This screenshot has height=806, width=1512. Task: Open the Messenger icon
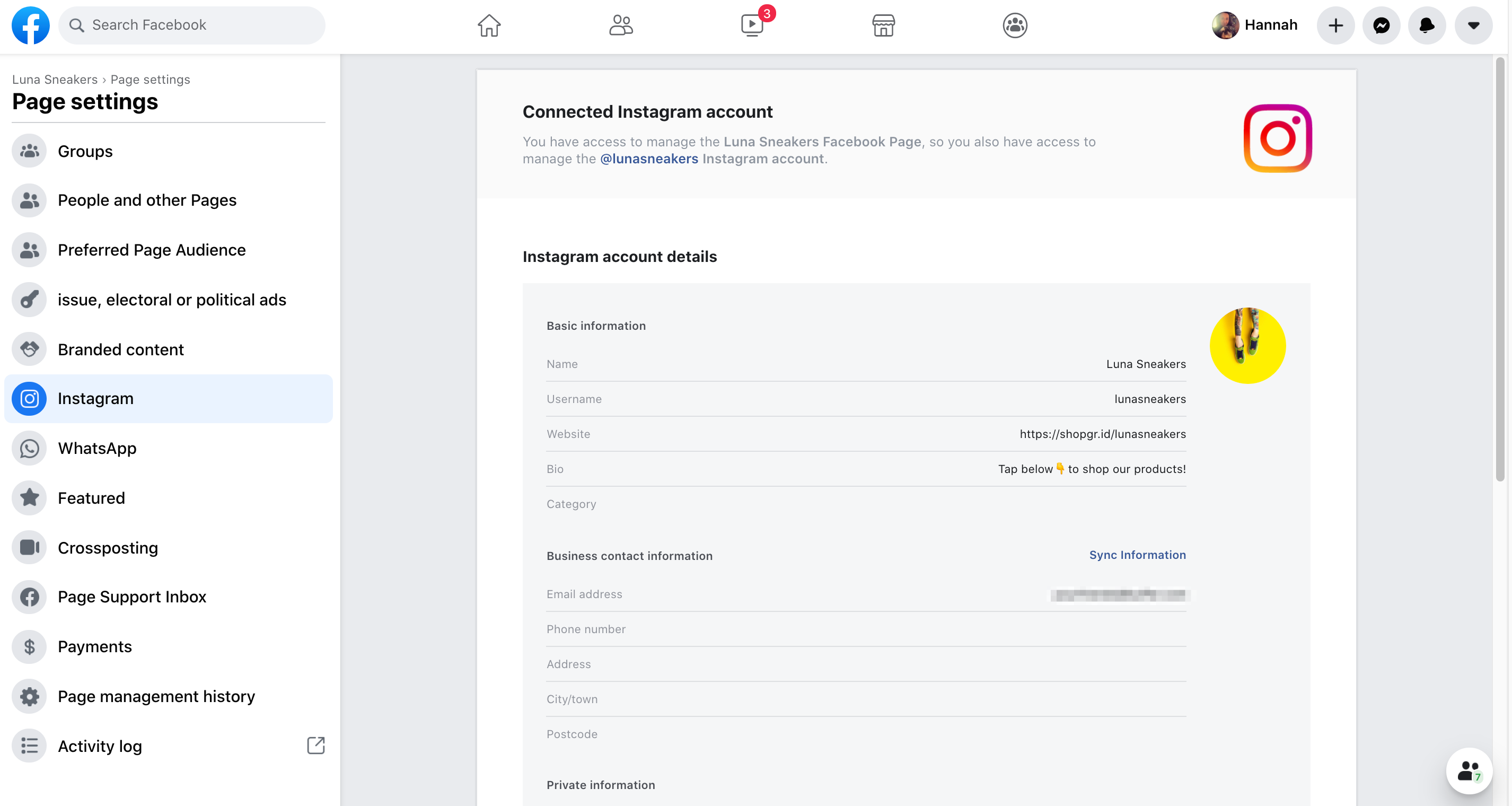[x=1381, y=25]
